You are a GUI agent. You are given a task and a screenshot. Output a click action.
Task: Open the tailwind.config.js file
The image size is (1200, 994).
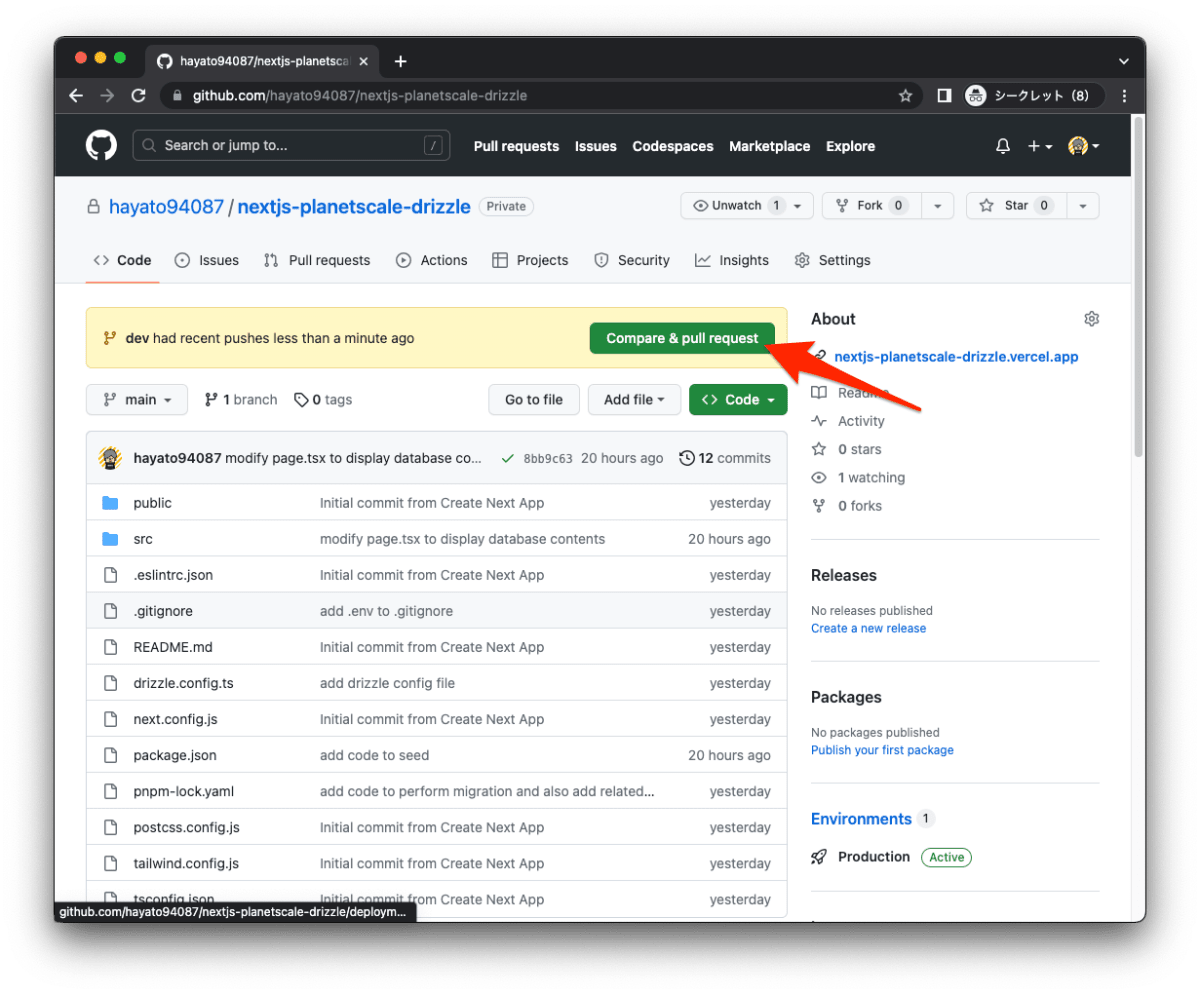tap(186, 864)
